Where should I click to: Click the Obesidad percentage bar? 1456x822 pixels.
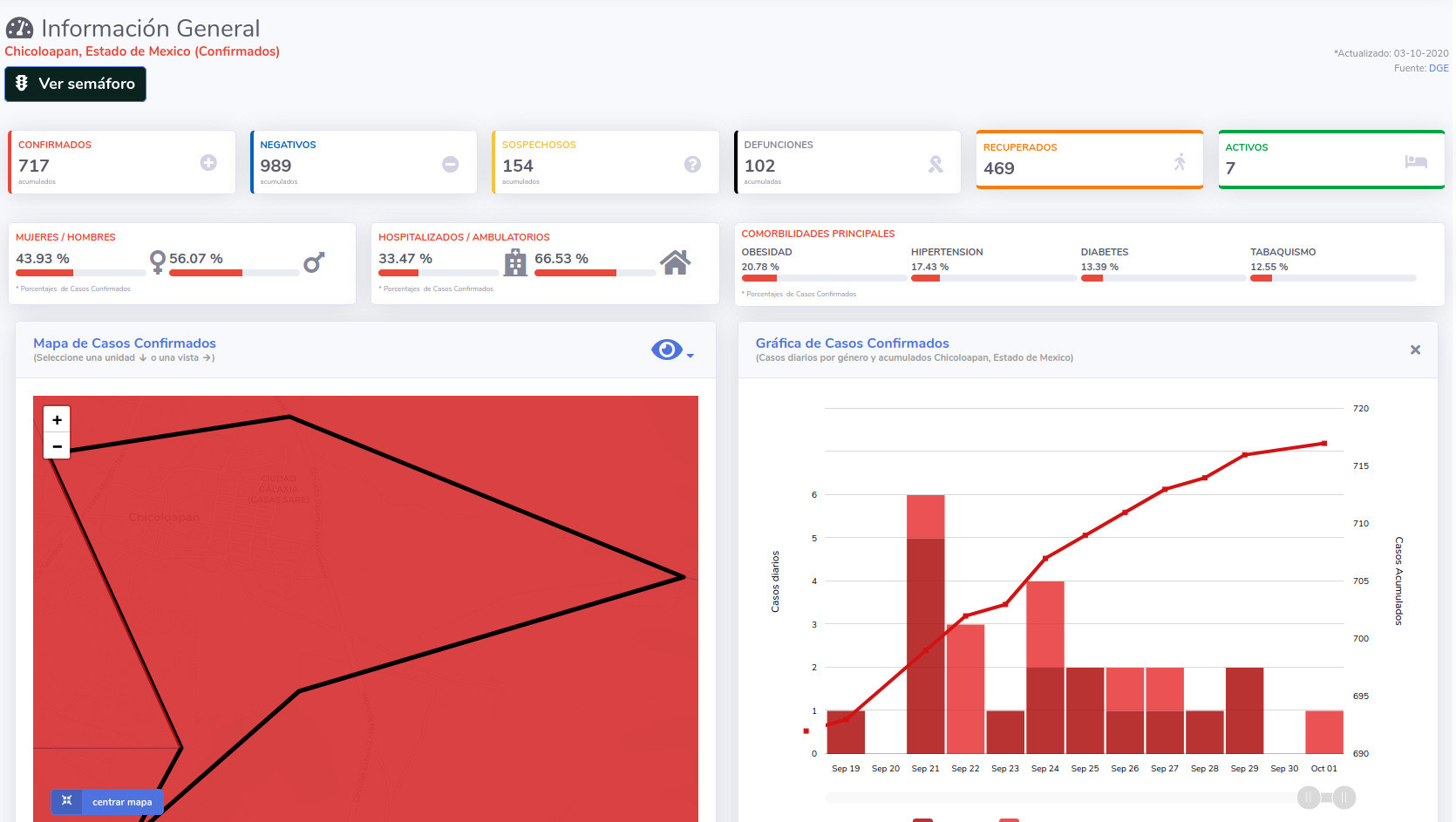click(824, 278)
